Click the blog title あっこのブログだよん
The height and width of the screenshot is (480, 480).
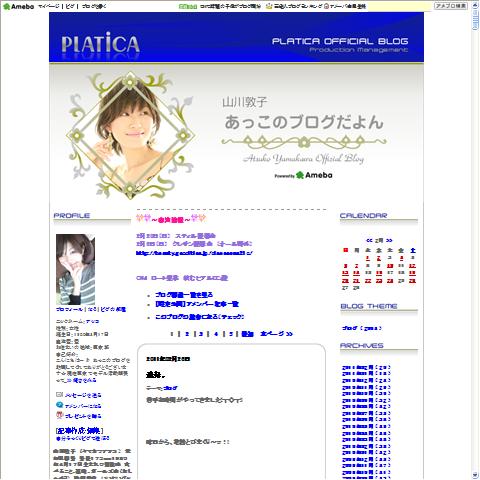point(304,122)
